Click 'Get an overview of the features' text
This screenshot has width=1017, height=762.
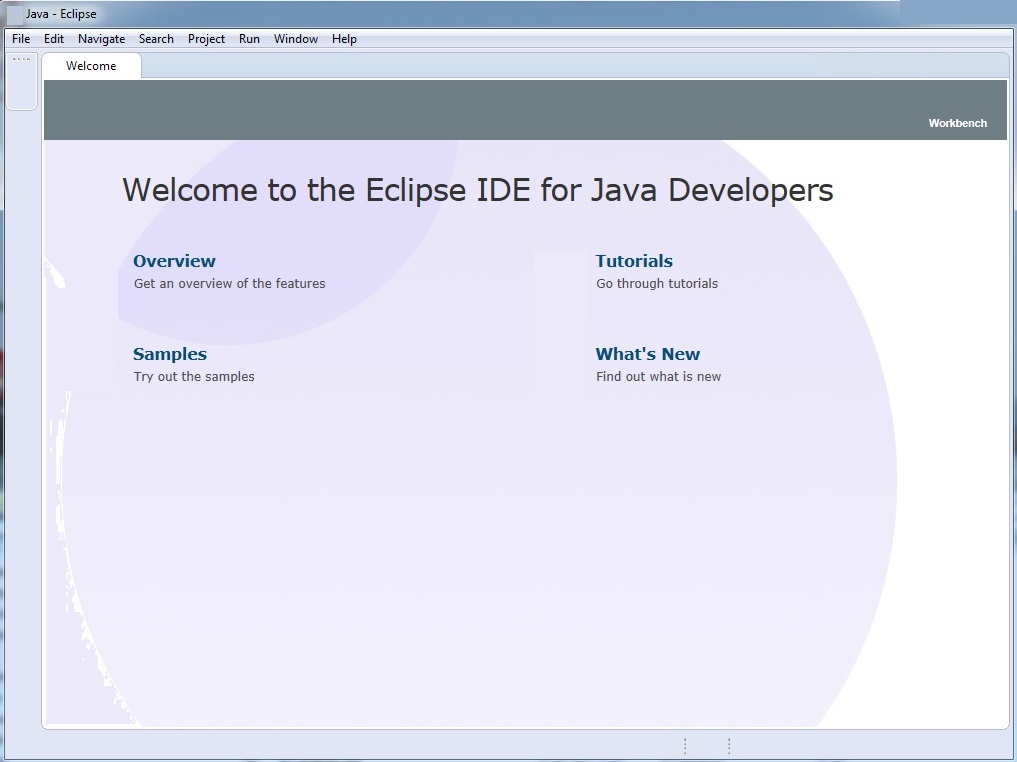click(230, 283)
